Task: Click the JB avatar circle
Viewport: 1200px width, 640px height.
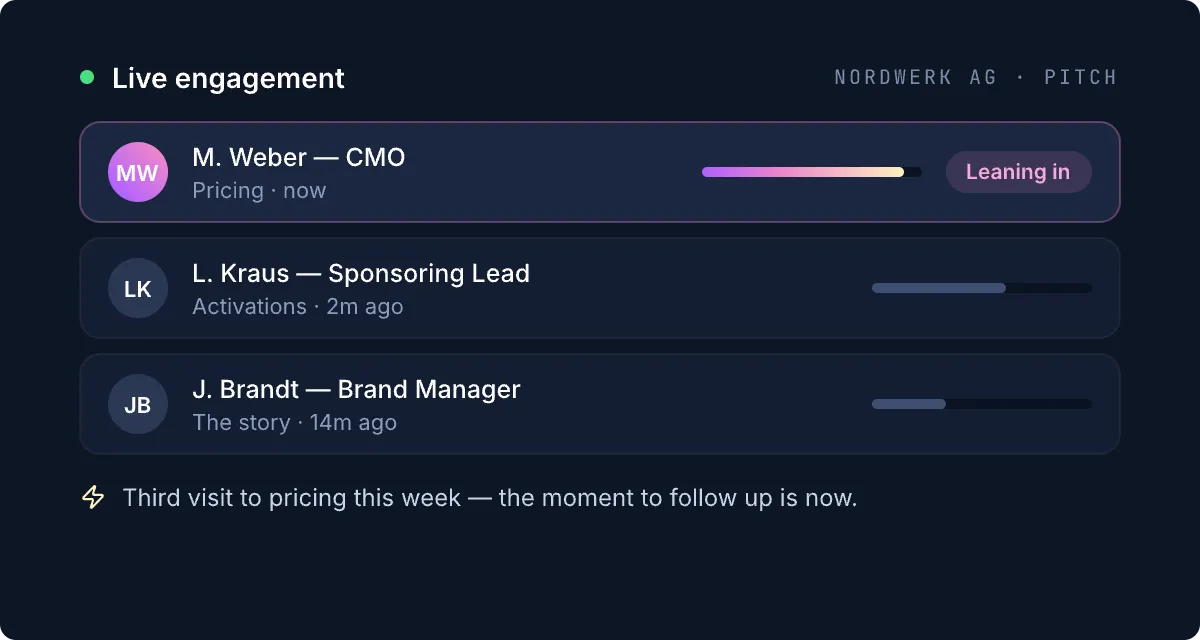Action: 138,404
